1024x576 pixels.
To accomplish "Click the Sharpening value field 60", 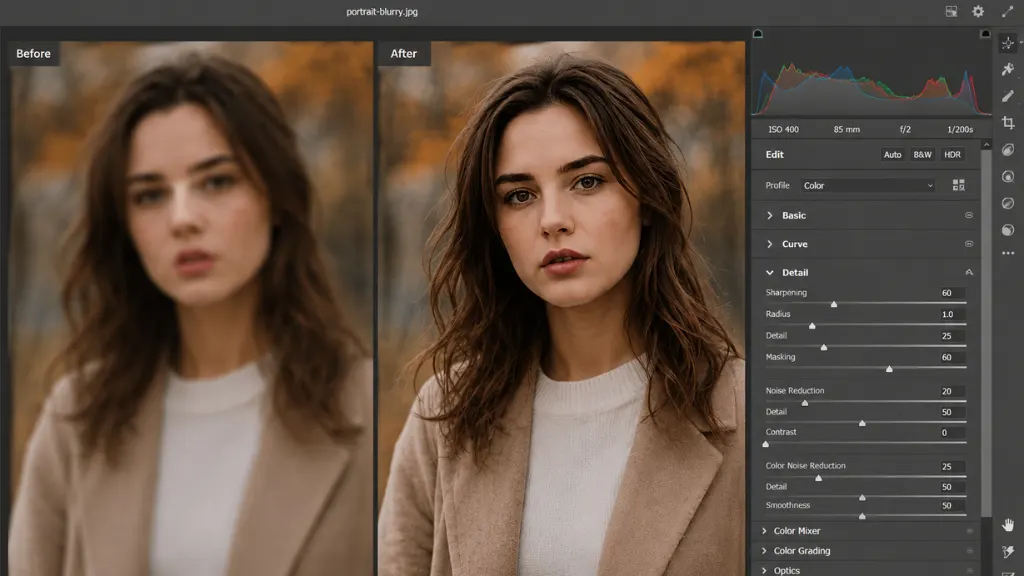I will 952,293.
